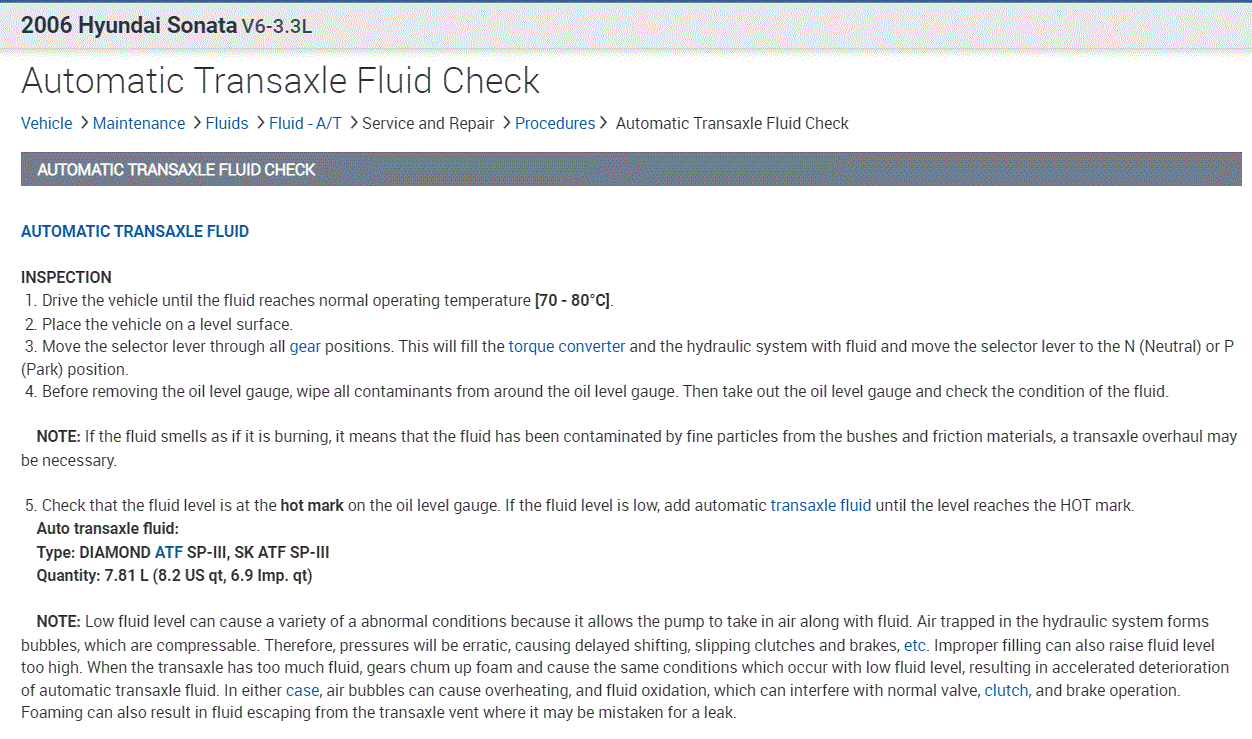The image size is (1252, 739).
Task: Open the 'gear' glossary link
Action: pos(305,346)
